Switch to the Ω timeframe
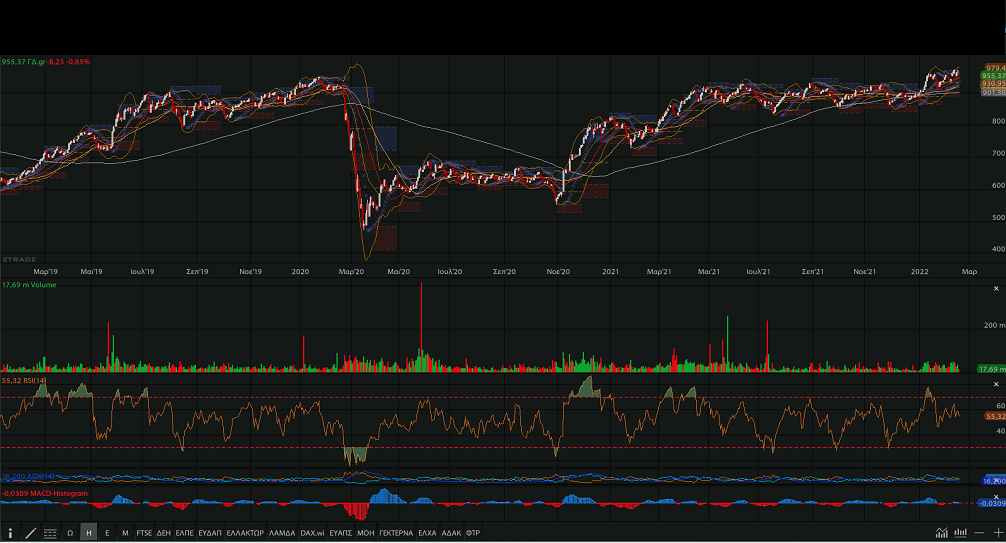 tap(70, 533)
